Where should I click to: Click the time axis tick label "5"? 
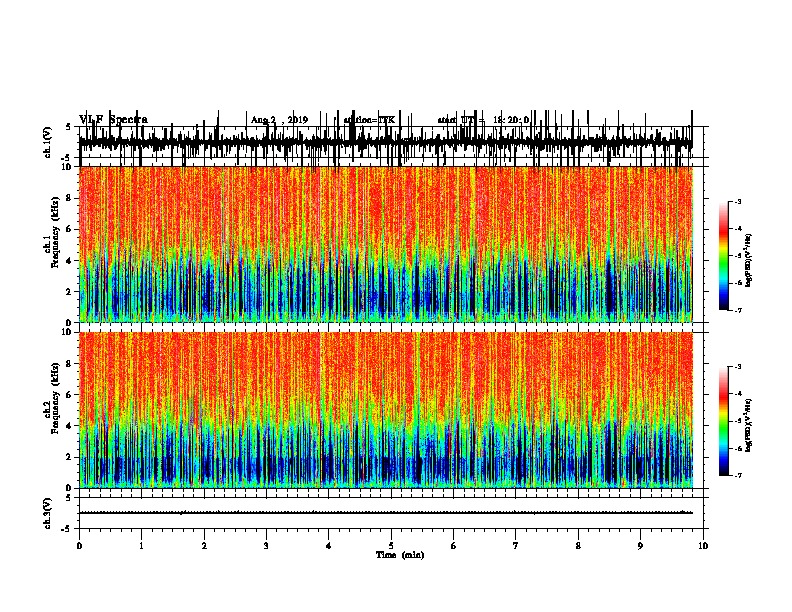coord(391,546)
